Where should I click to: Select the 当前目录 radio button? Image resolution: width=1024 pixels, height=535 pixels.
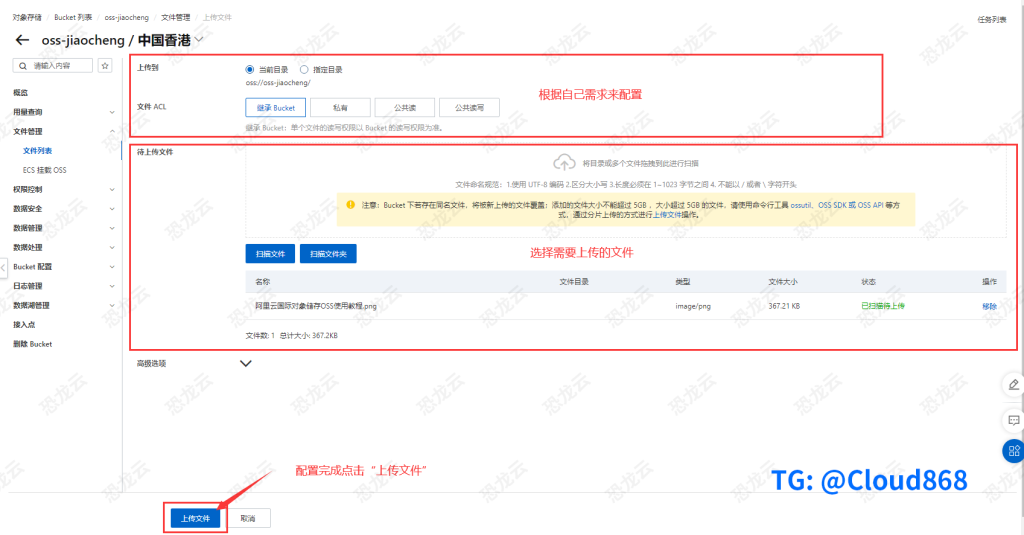(249, 69)
